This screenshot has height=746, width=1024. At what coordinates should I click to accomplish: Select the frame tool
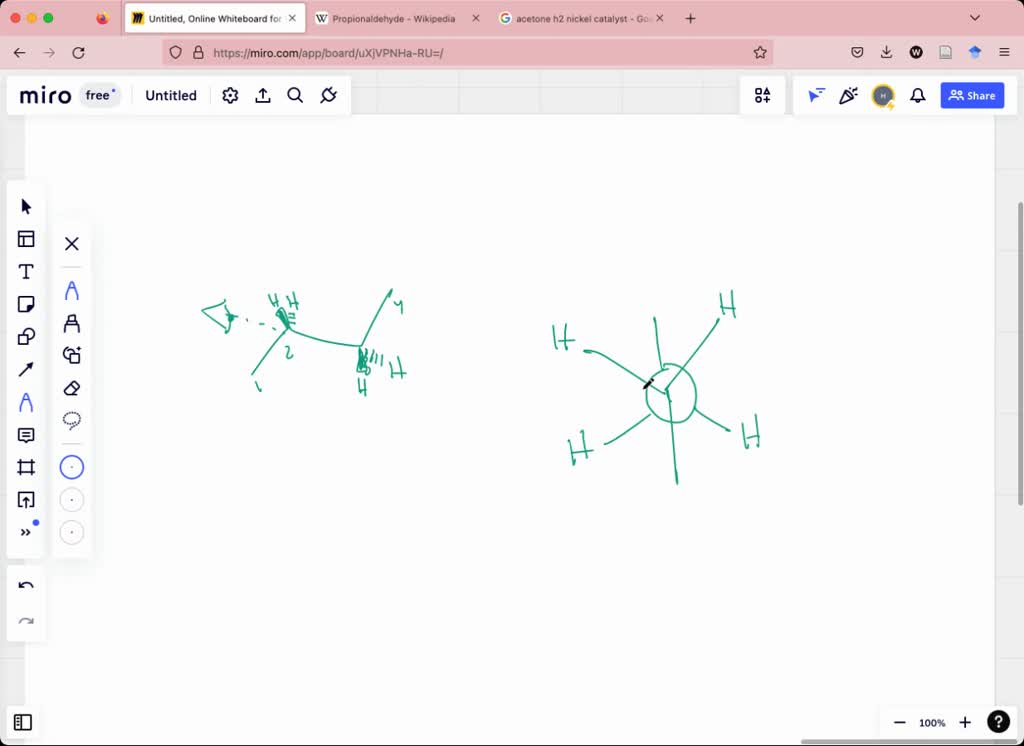26,466
